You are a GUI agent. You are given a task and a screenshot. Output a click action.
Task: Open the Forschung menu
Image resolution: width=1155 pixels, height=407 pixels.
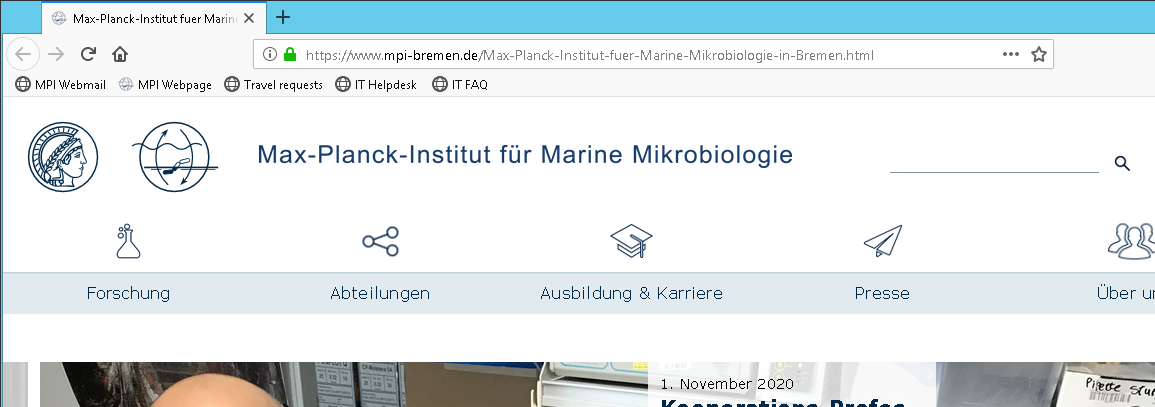(128, 293)
